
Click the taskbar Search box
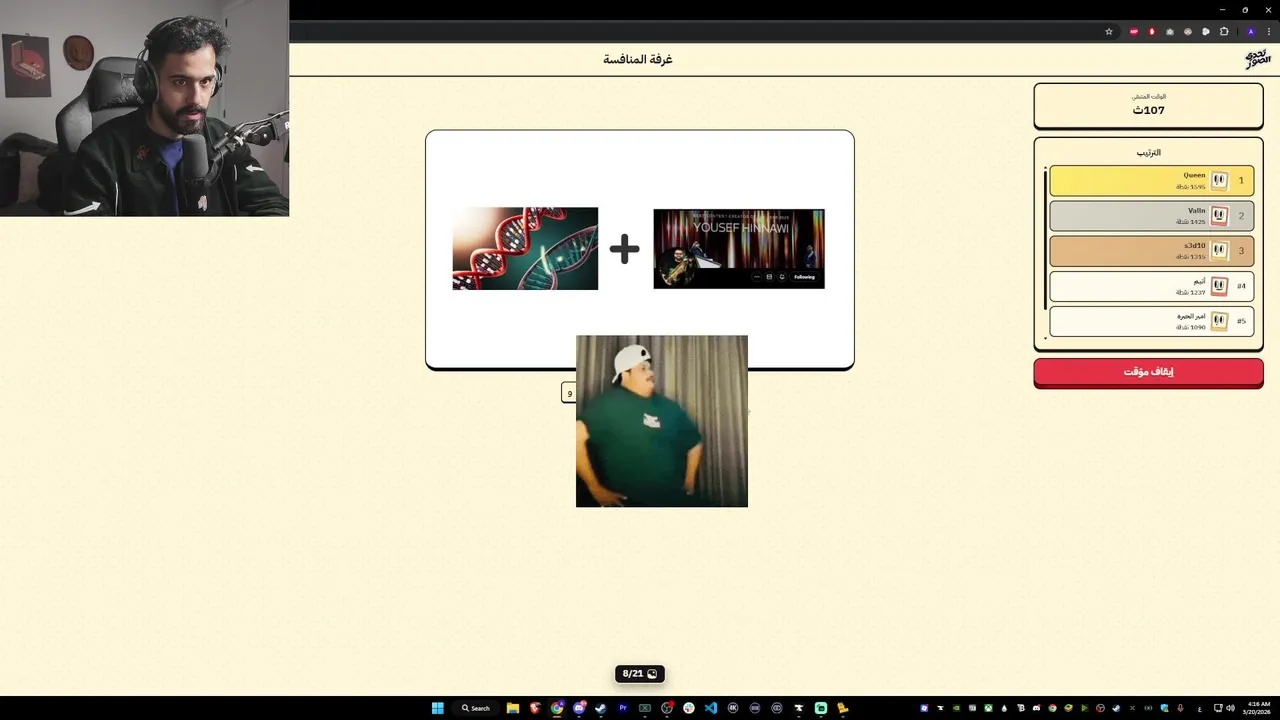(476, 708)
